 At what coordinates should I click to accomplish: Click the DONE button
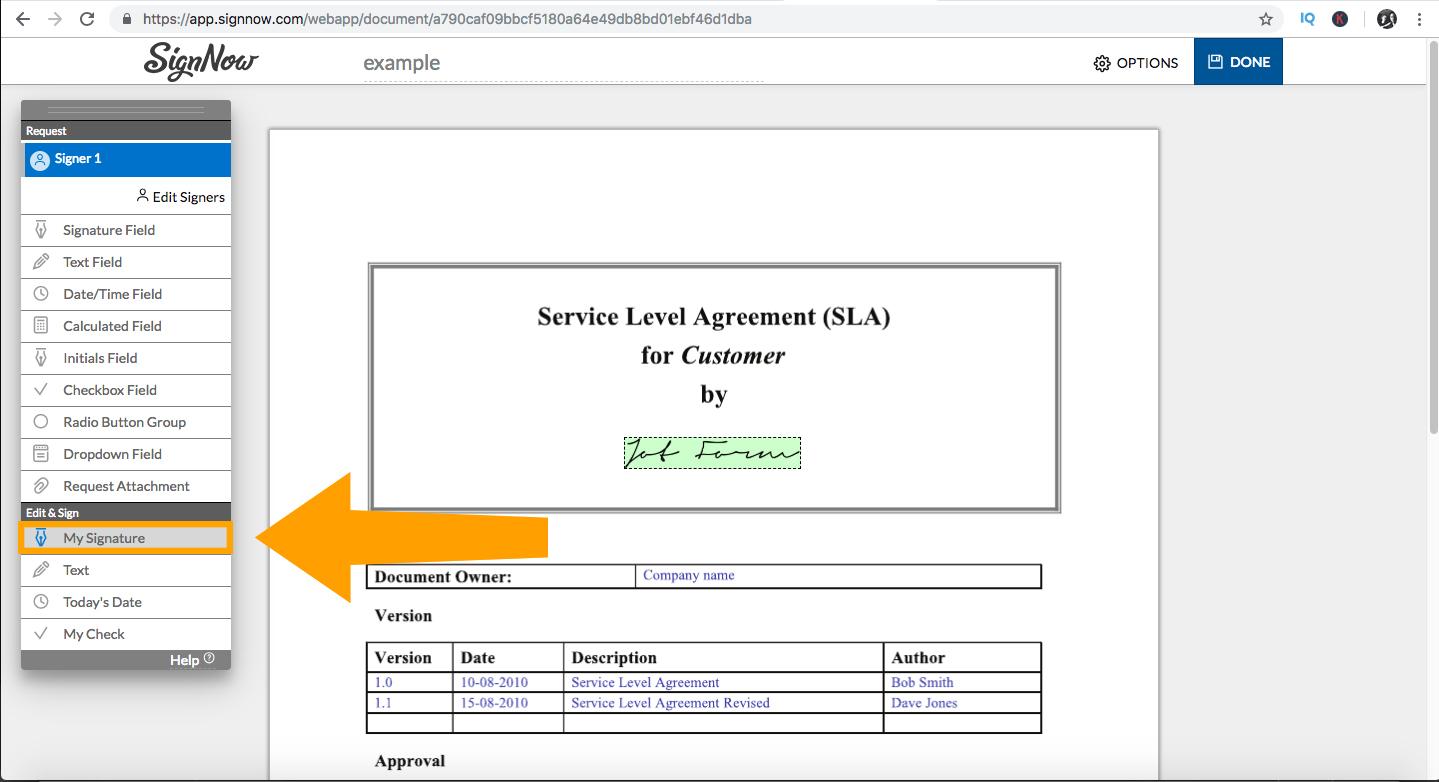coord(1238,62)
